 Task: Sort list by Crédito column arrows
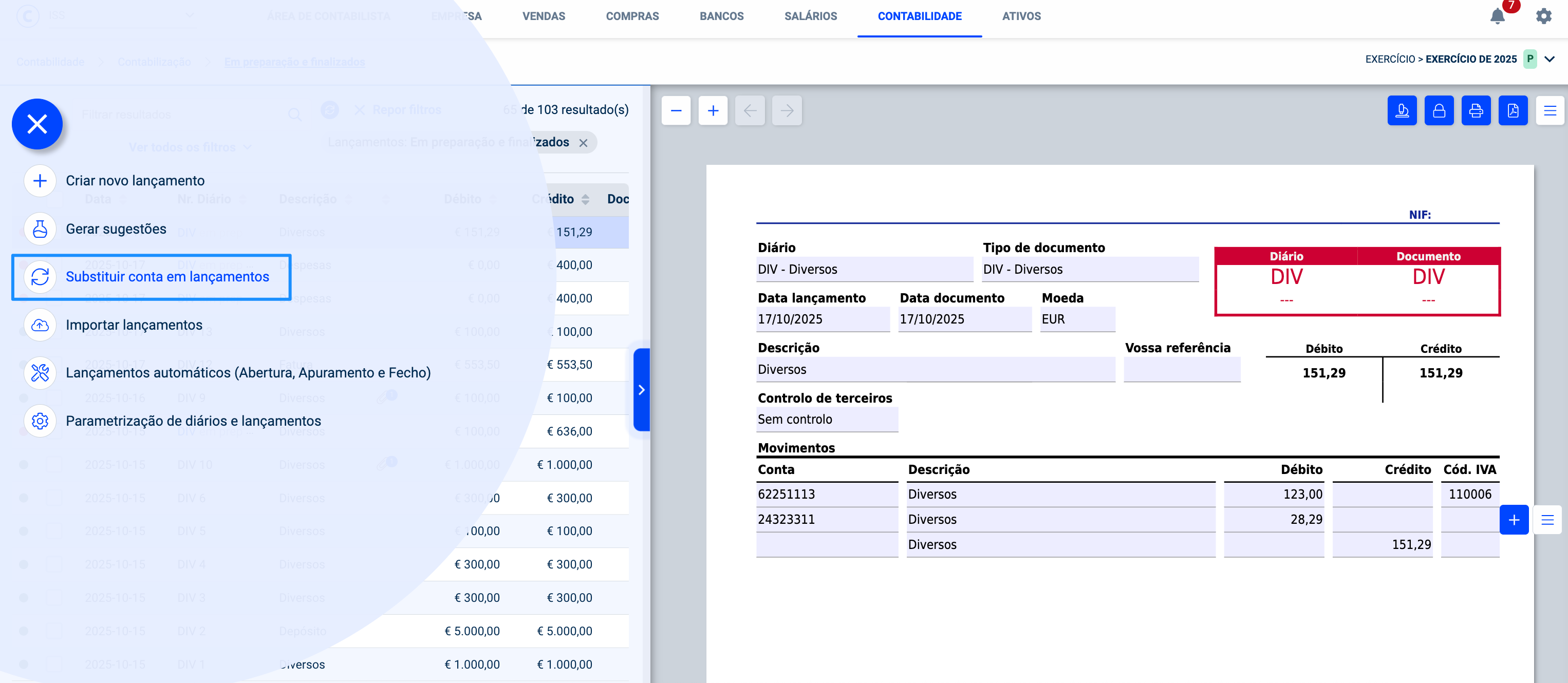click(x=585, y=199)
